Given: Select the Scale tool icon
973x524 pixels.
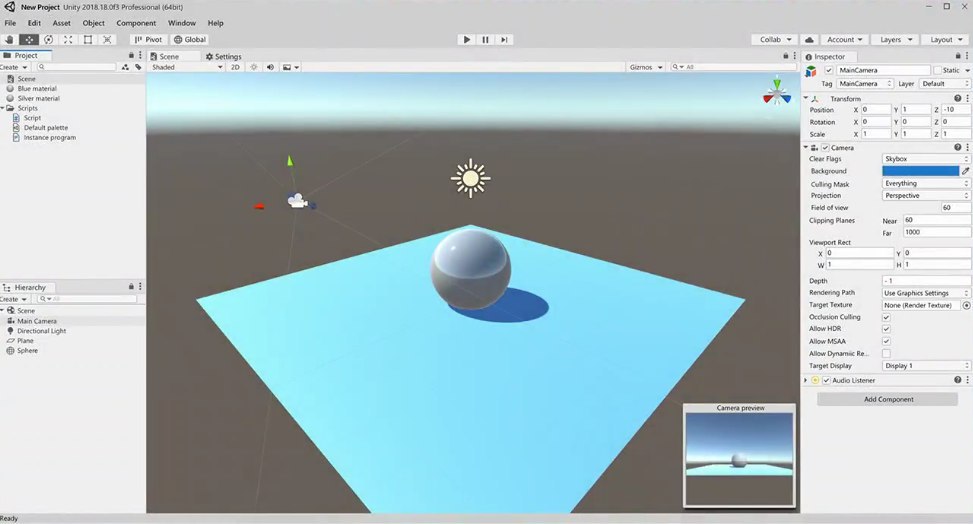Looking at the screenshot, I should (x=68, y=39).
